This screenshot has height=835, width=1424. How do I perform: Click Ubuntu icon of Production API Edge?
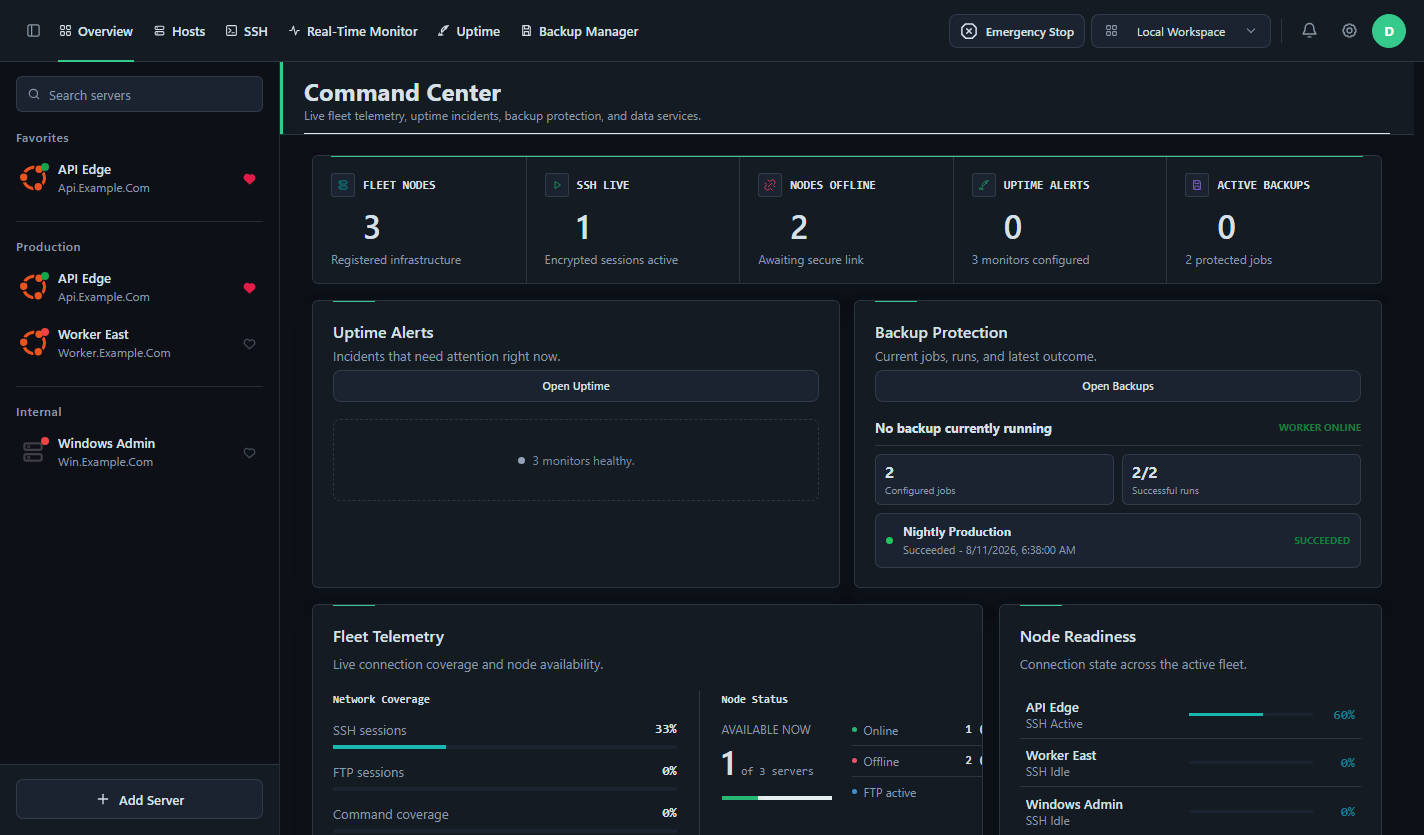[x=34, y=287]
